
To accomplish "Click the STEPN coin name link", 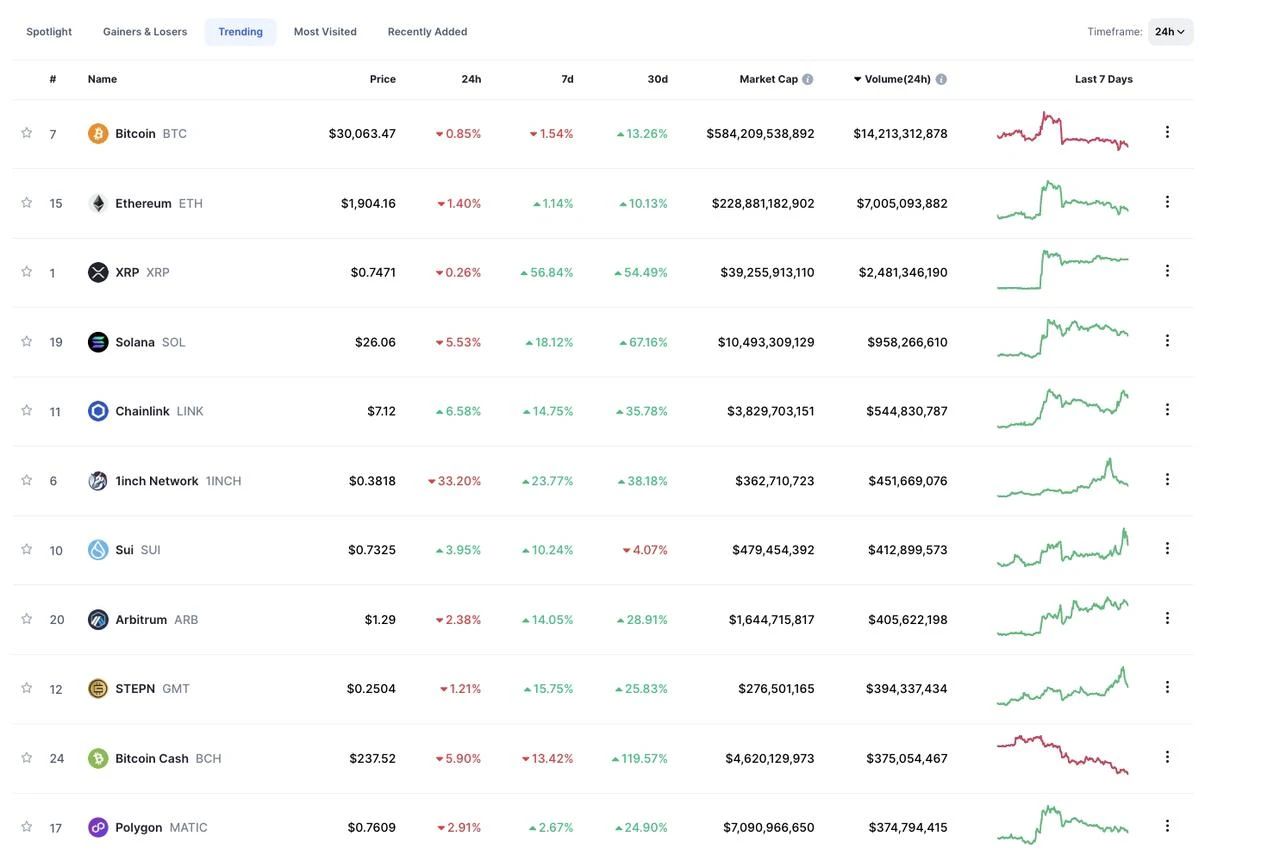I will click(x=135, y=689).
